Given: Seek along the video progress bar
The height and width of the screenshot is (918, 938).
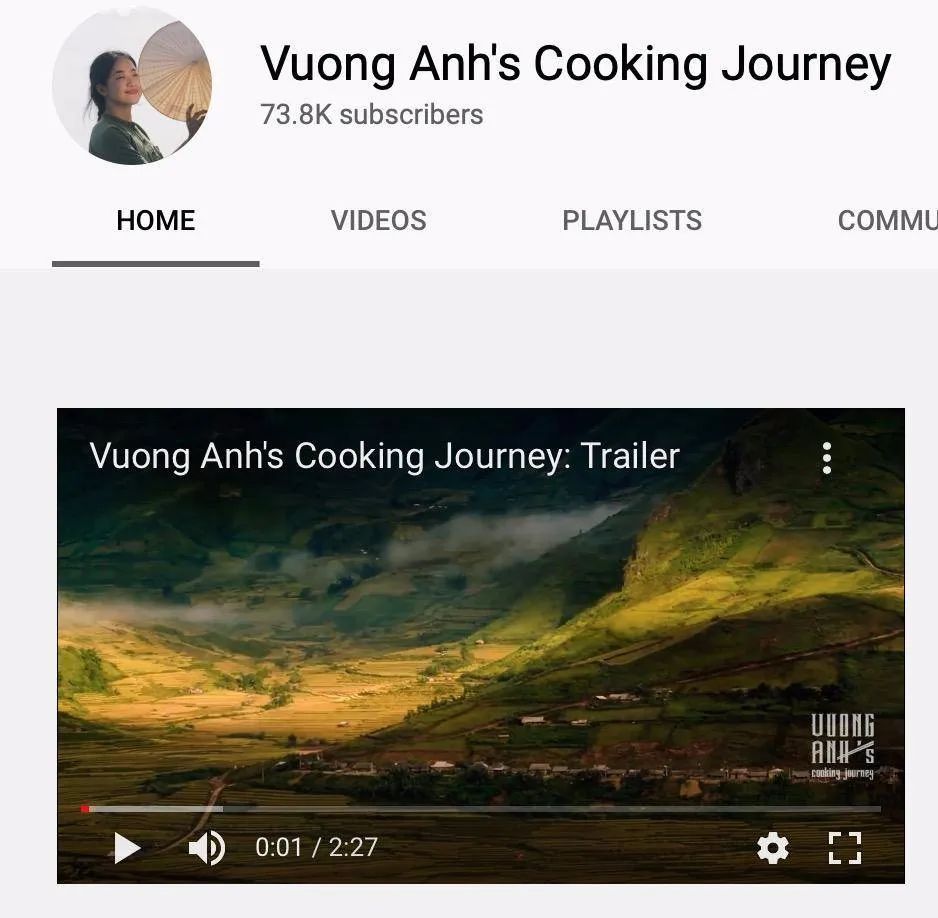Looking at the screenshot, I should (481, 809).
